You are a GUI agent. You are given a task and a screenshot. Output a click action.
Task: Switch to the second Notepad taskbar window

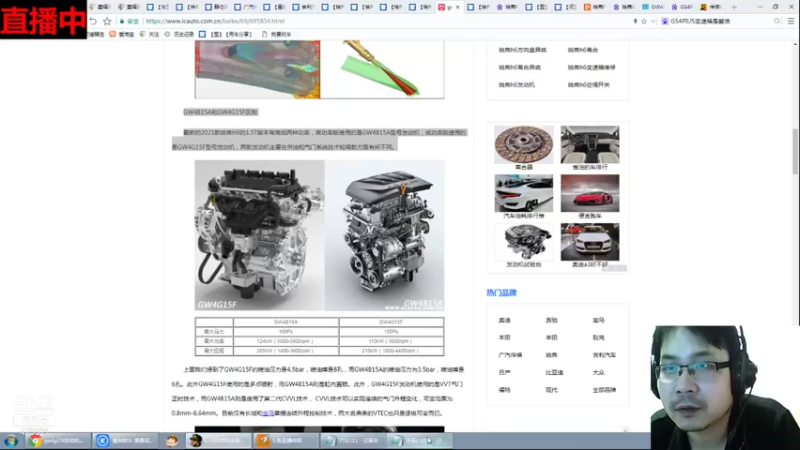419,441
